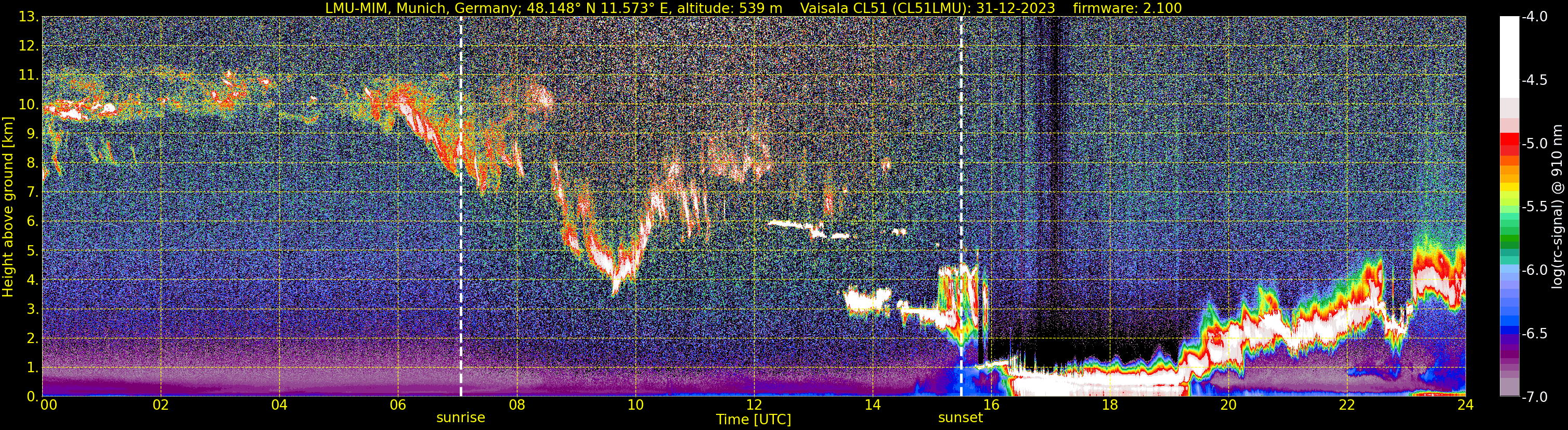Screen dimensions: 1568x430
Task: Click the '13.' height axis tick label
Action: (29, 17)
